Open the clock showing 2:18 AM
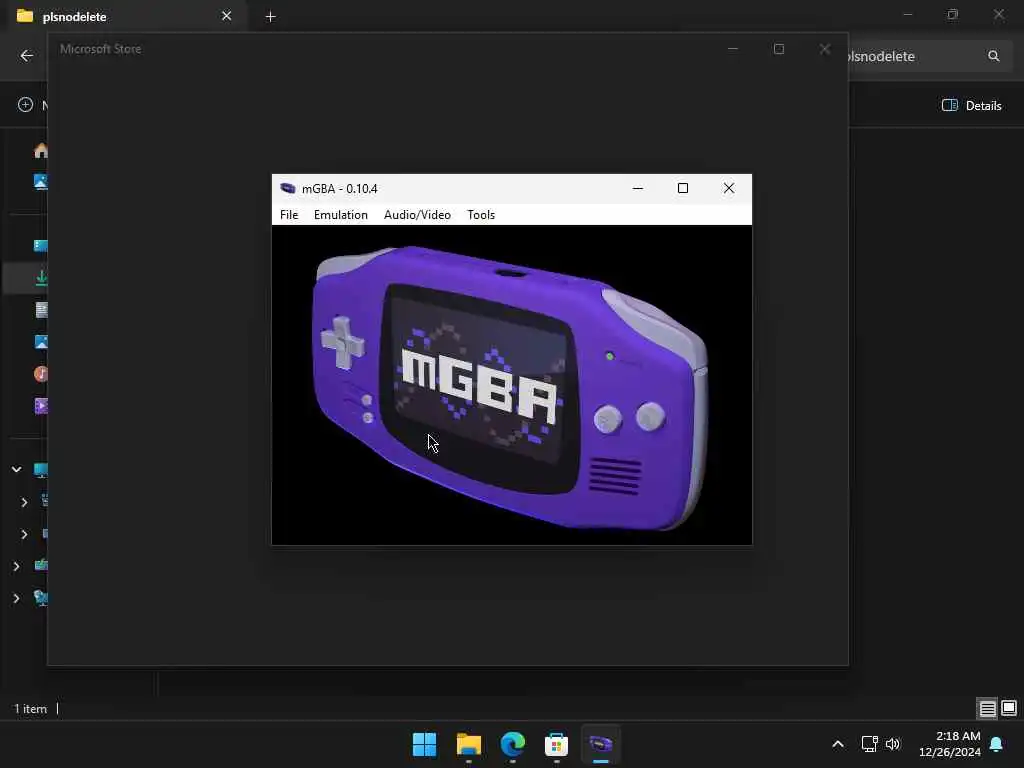The image size is (1024, 768). (x=950, y=744)
